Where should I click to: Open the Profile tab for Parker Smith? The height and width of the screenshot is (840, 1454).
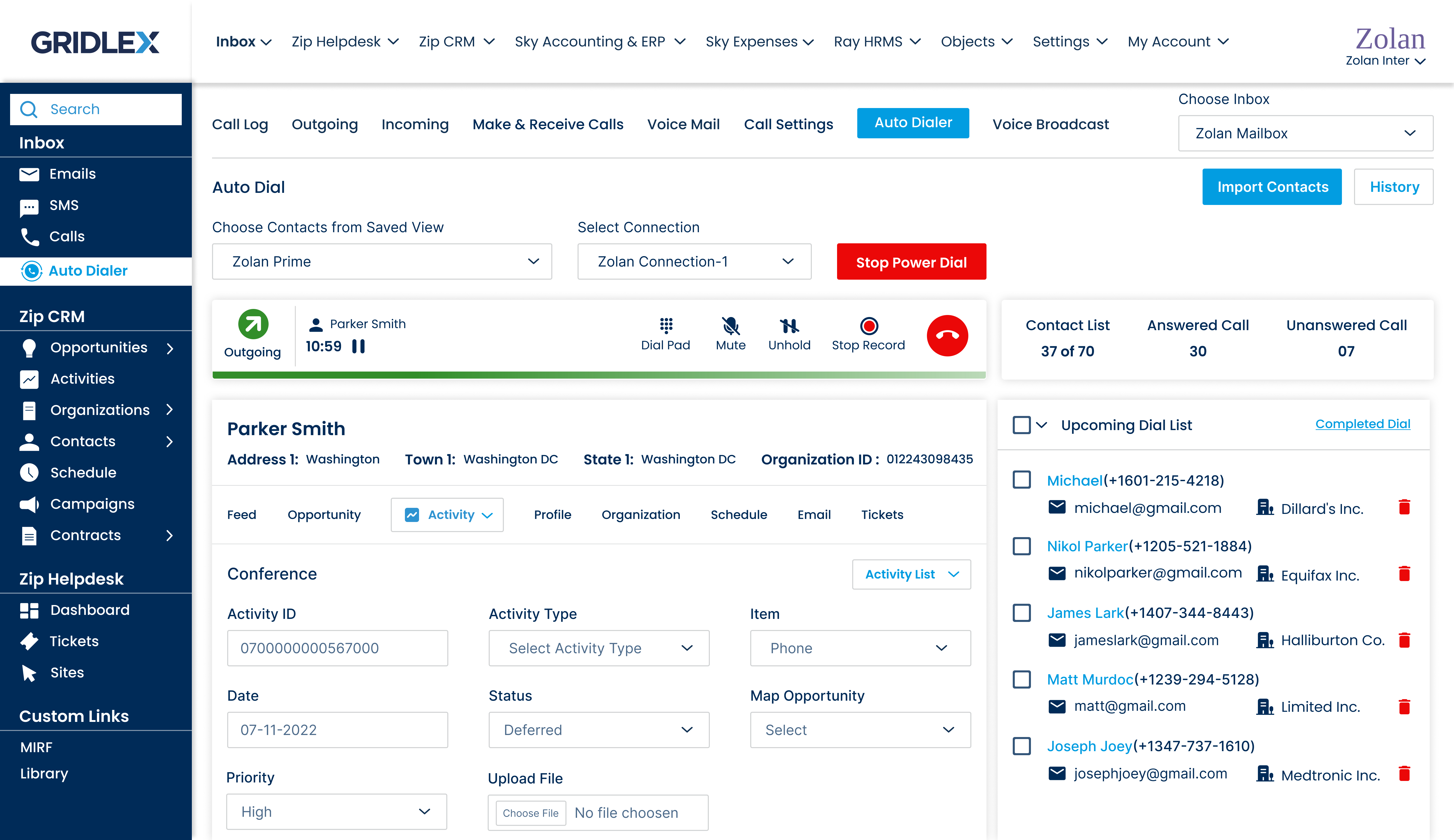552,515
